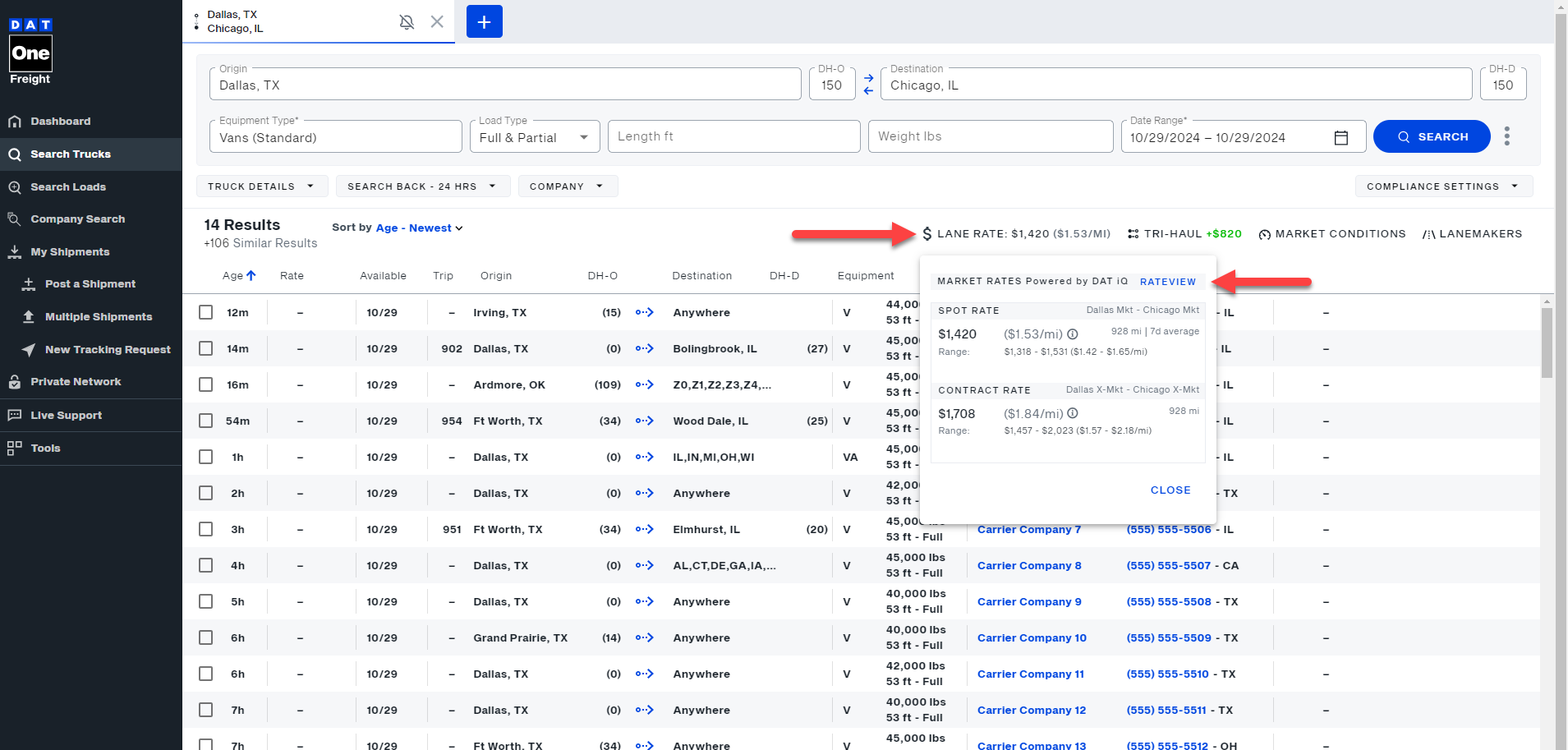Open the RateView link
Viewport: 1568px width, 750px height.
pyautogui.click(x=1168, y=282)
